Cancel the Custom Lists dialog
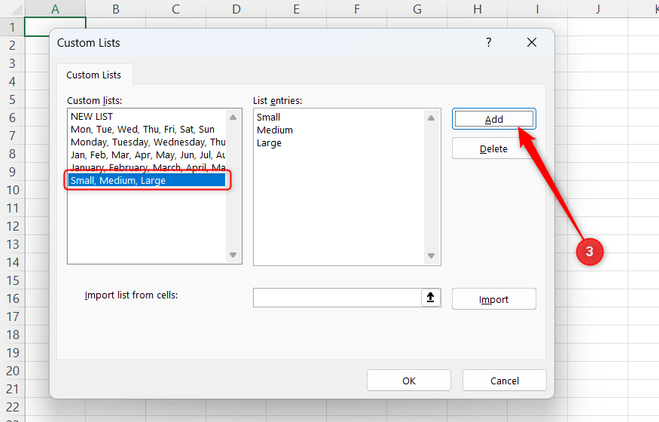Viewport: 659px width, 422px height. point(504,381)
